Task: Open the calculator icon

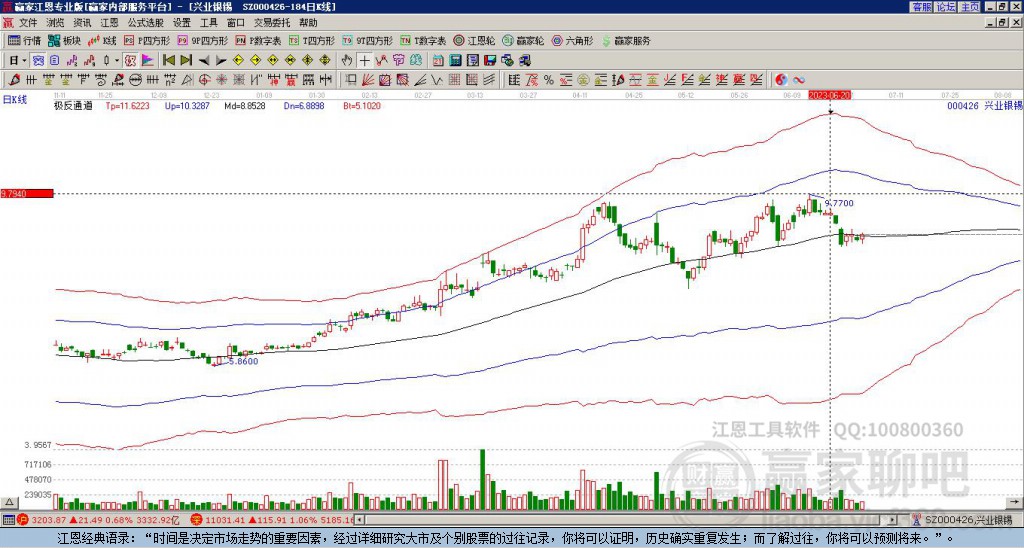Action: click(x=455, y=61)
